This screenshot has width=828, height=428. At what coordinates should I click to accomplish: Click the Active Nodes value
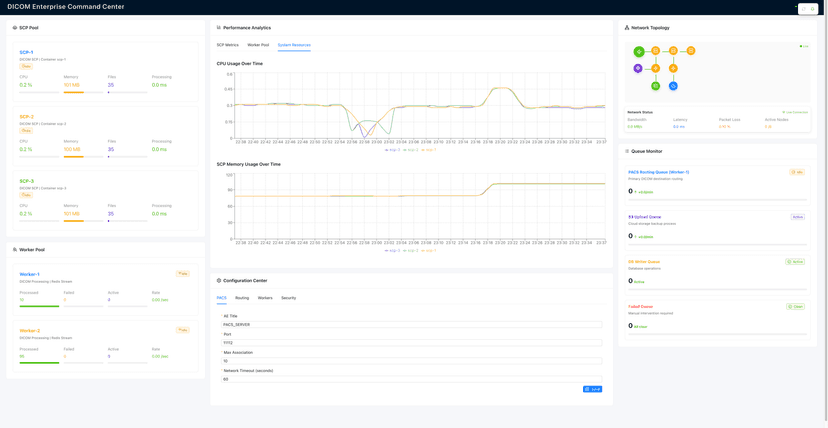pos(768,127)
